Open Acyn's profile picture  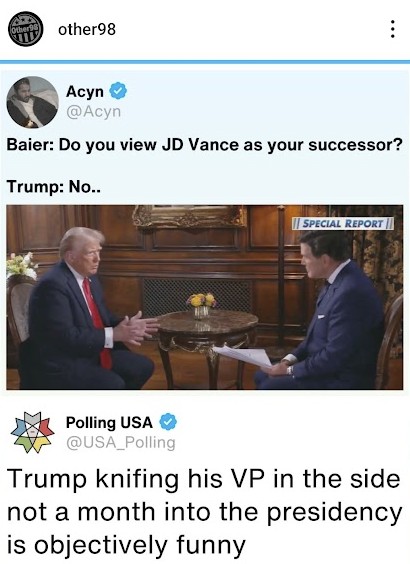point(32,103)
